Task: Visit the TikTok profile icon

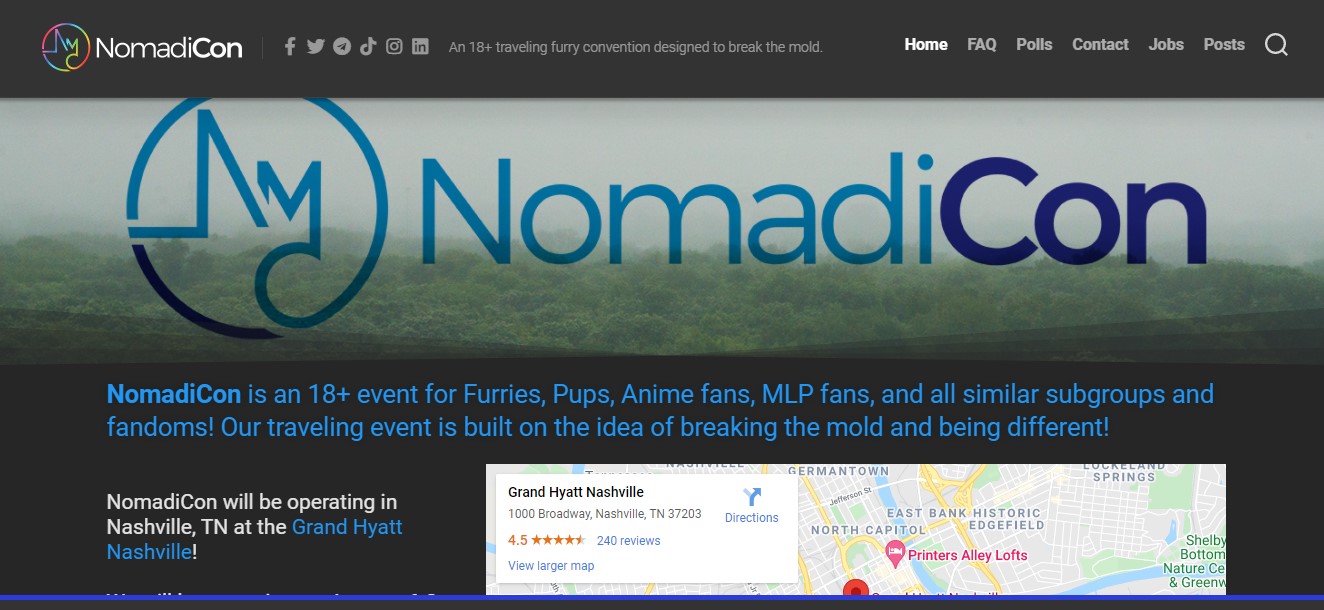Action: (368, 46)
